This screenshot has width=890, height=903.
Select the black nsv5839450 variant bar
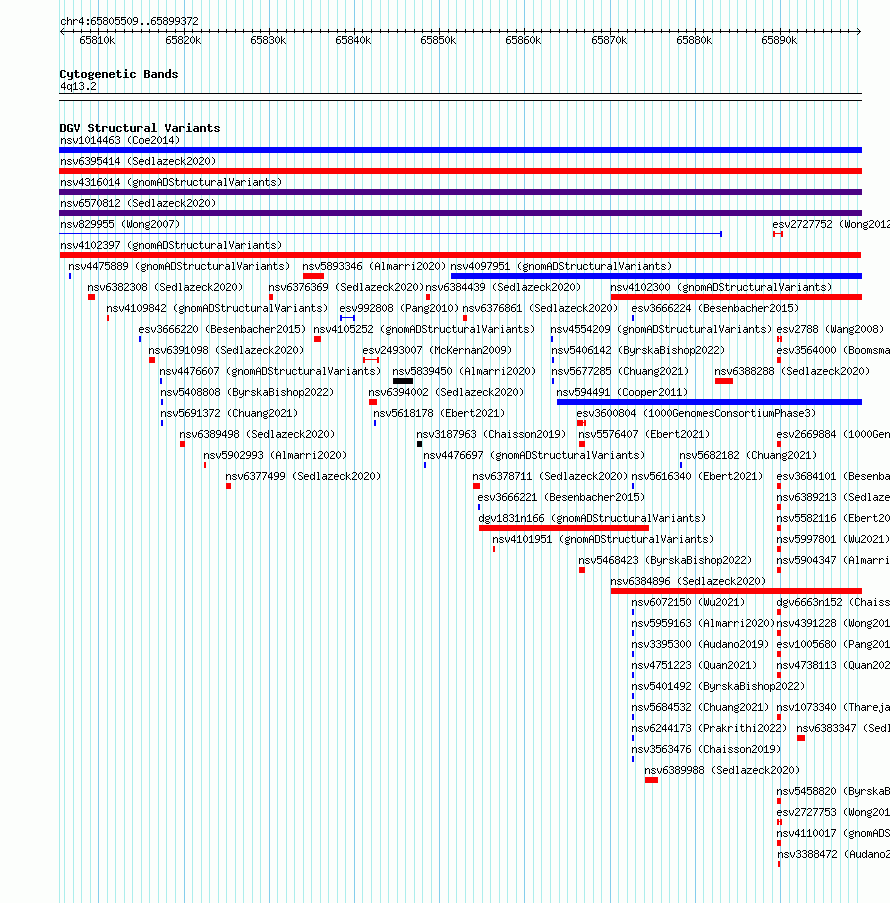[403, 381]
